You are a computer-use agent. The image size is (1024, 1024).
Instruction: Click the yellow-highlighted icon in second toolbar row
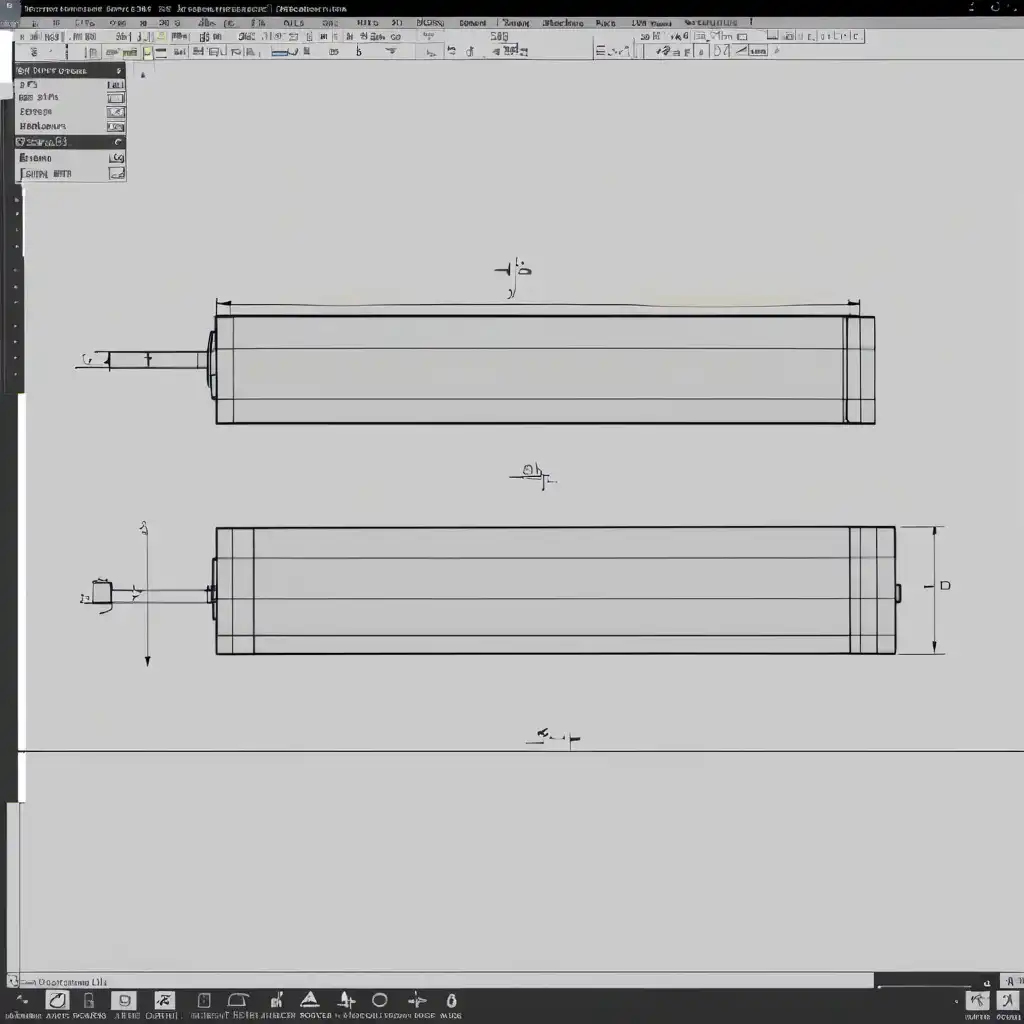pyautogui.click(x=148, y=53)
